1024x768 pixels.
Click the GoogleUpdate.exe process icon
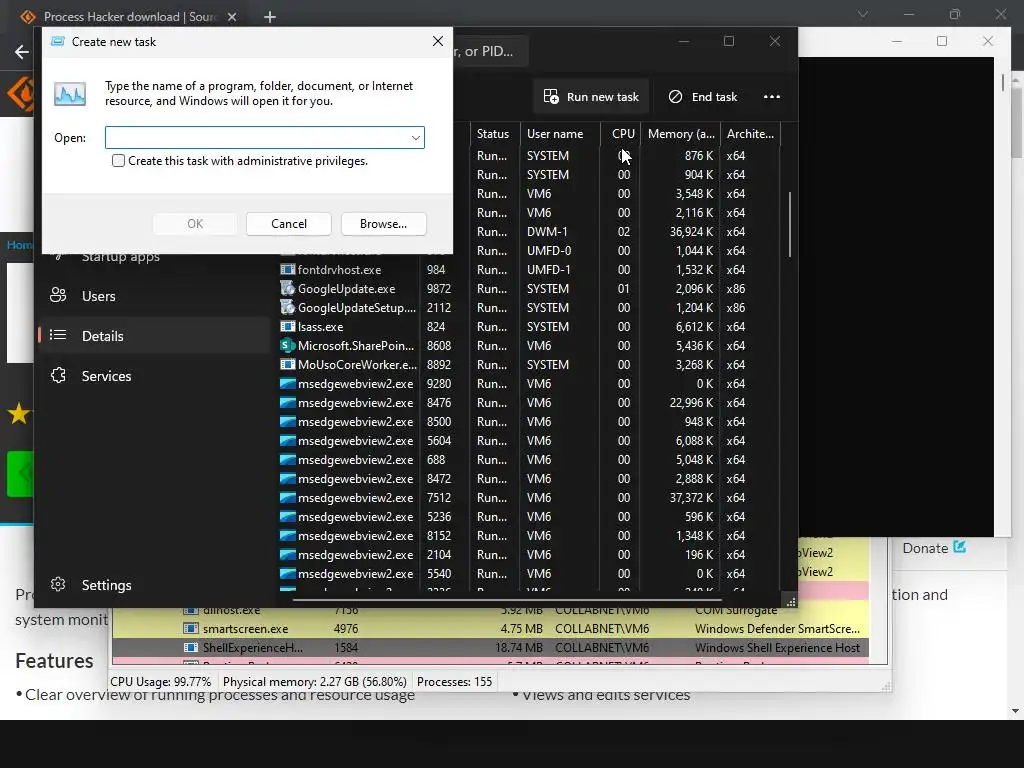(287, 289)
